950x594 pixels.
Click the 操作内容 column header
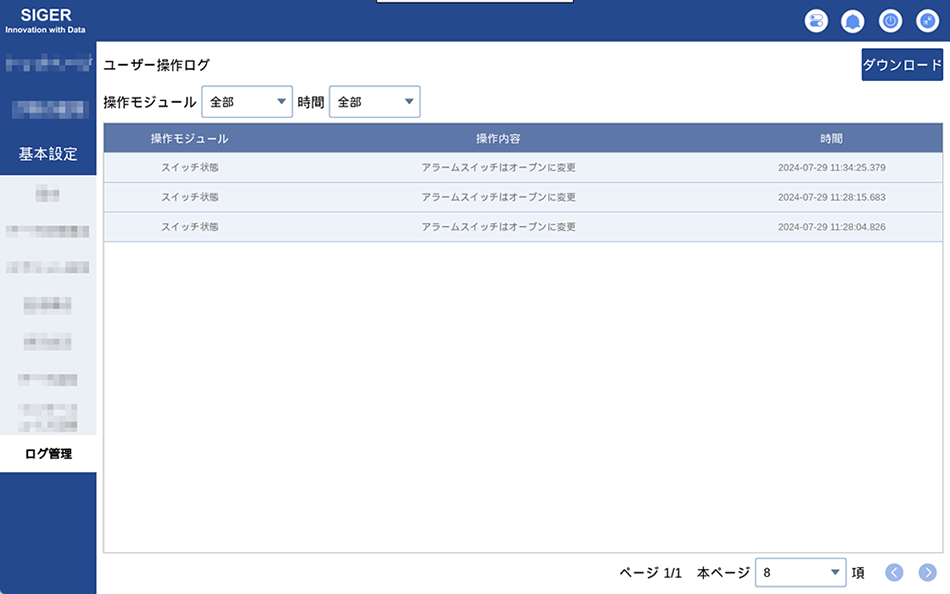coord(498,139)
